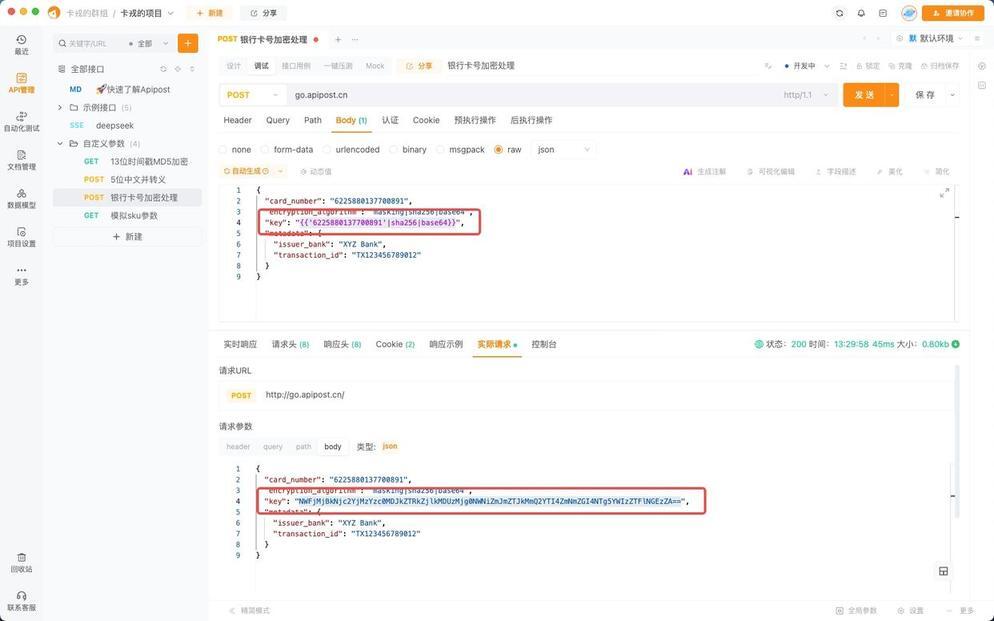The image size is (994, 621).
Task: Click the 发送 send button
Action: pyautogui.click(x=864, y=95)
